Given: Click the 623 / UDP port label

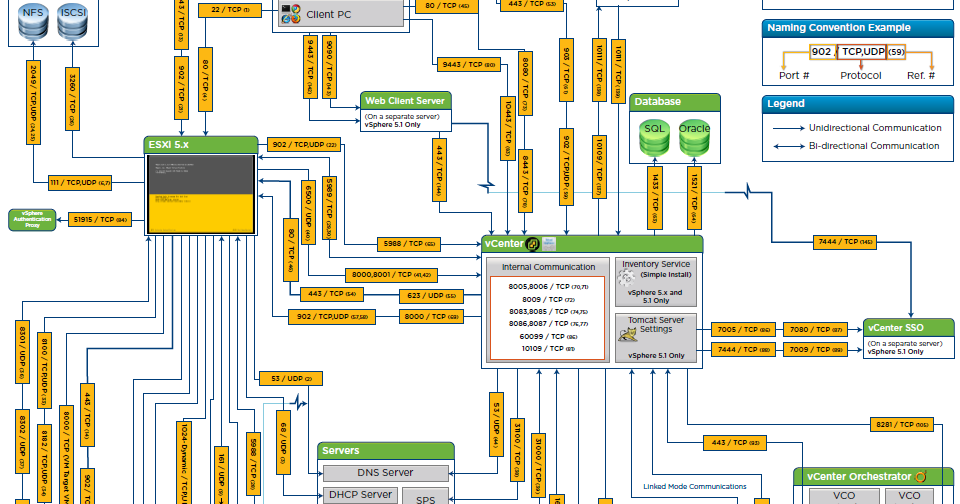Looking at the screenshot, I should pyautogui.click(x=432, y=296).
